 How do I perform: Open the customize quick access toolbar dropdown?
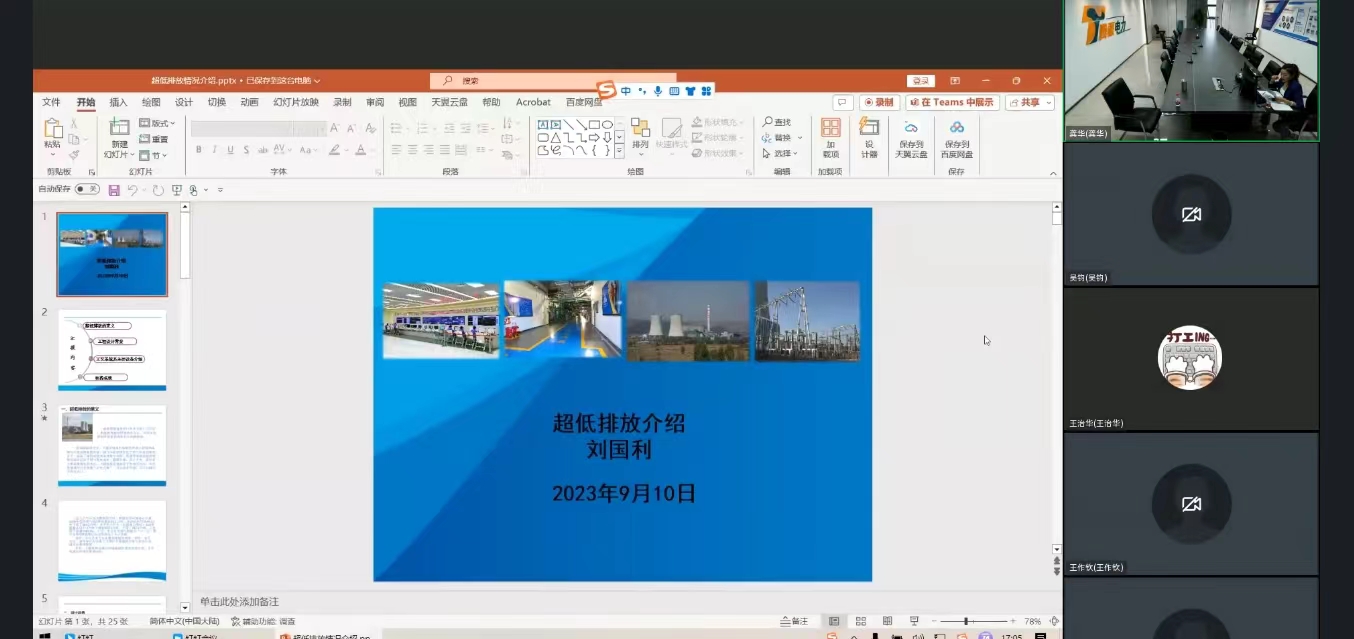[220, 190]
